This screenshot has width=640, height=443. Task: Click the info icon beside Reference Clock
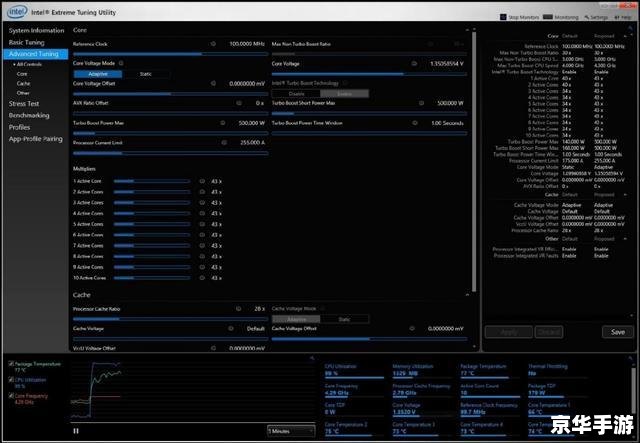point(213,44)
